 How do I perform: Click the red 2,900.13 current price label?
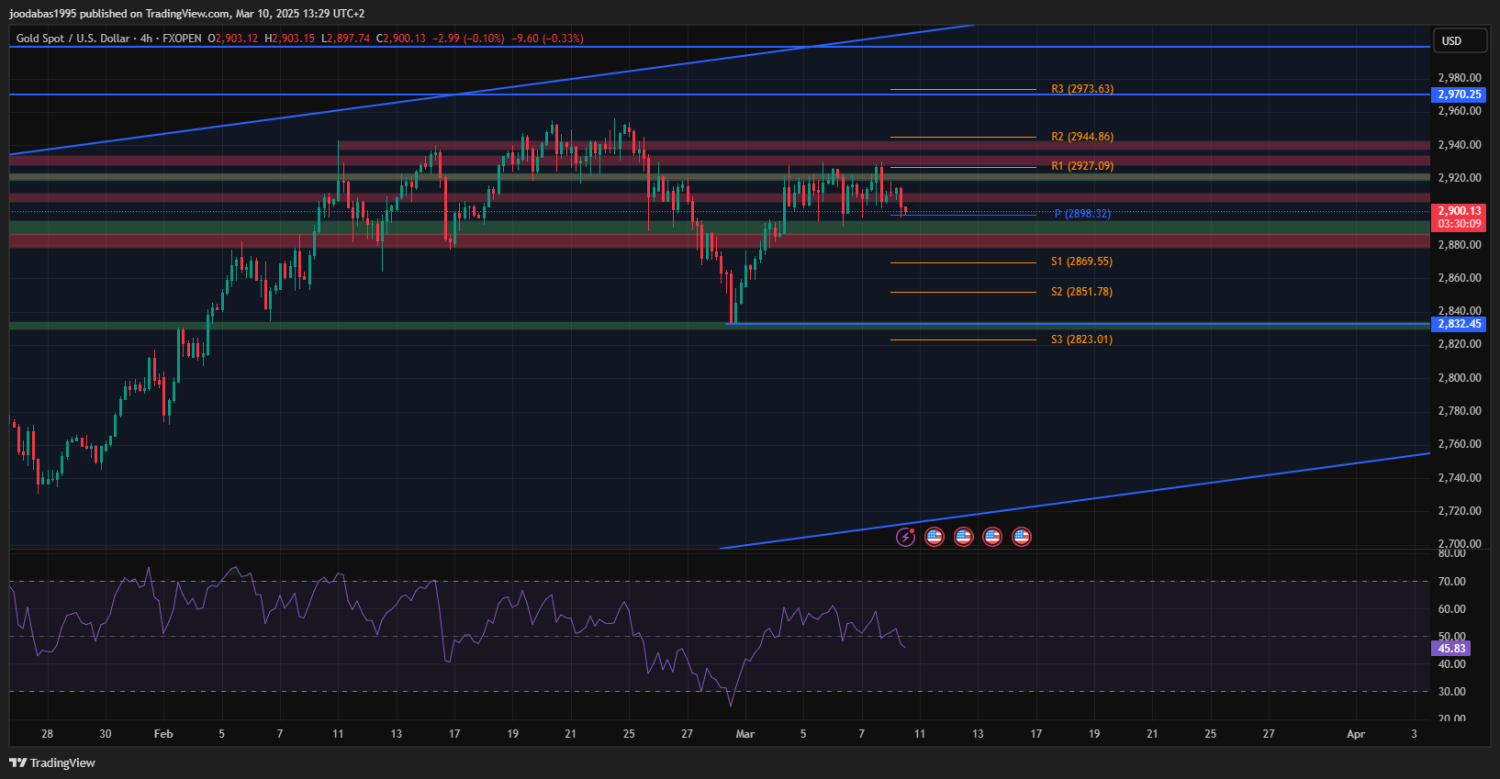(1460, 211)
